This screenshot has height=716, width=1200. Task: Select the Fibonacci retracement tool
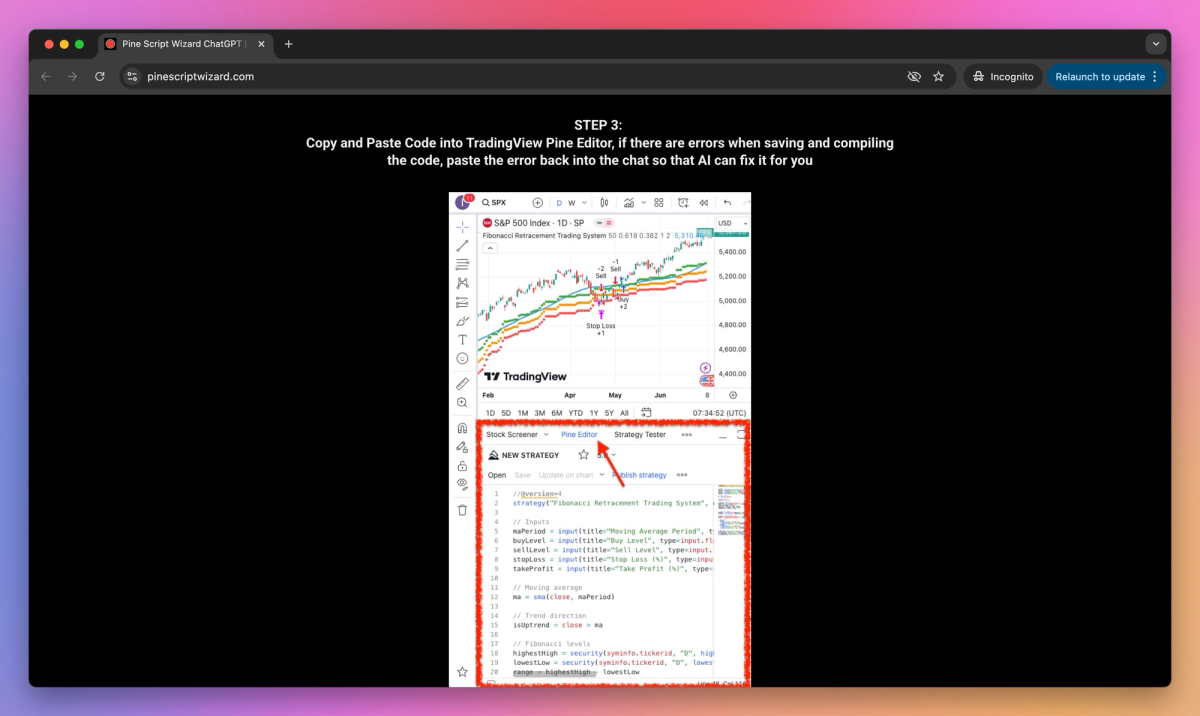pyautogui.click(x=462, y=264)
